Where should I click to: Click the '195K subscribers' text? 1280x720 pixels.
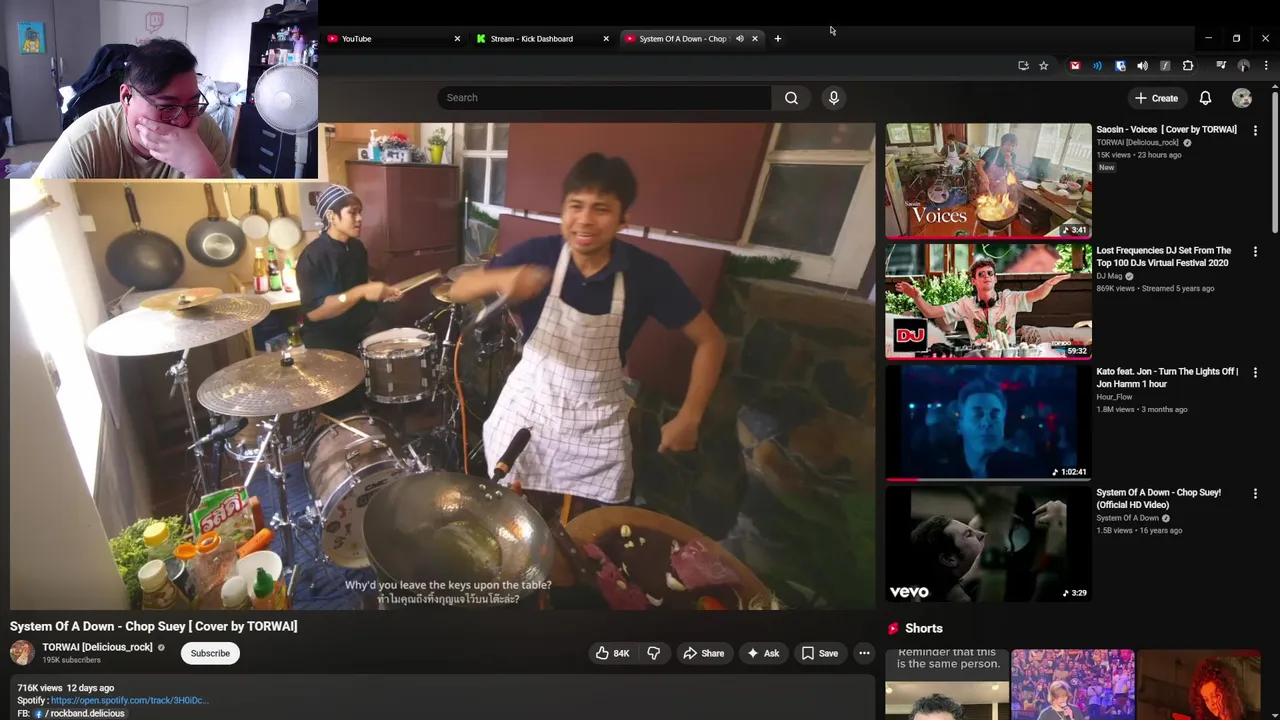tap(71, 661)
